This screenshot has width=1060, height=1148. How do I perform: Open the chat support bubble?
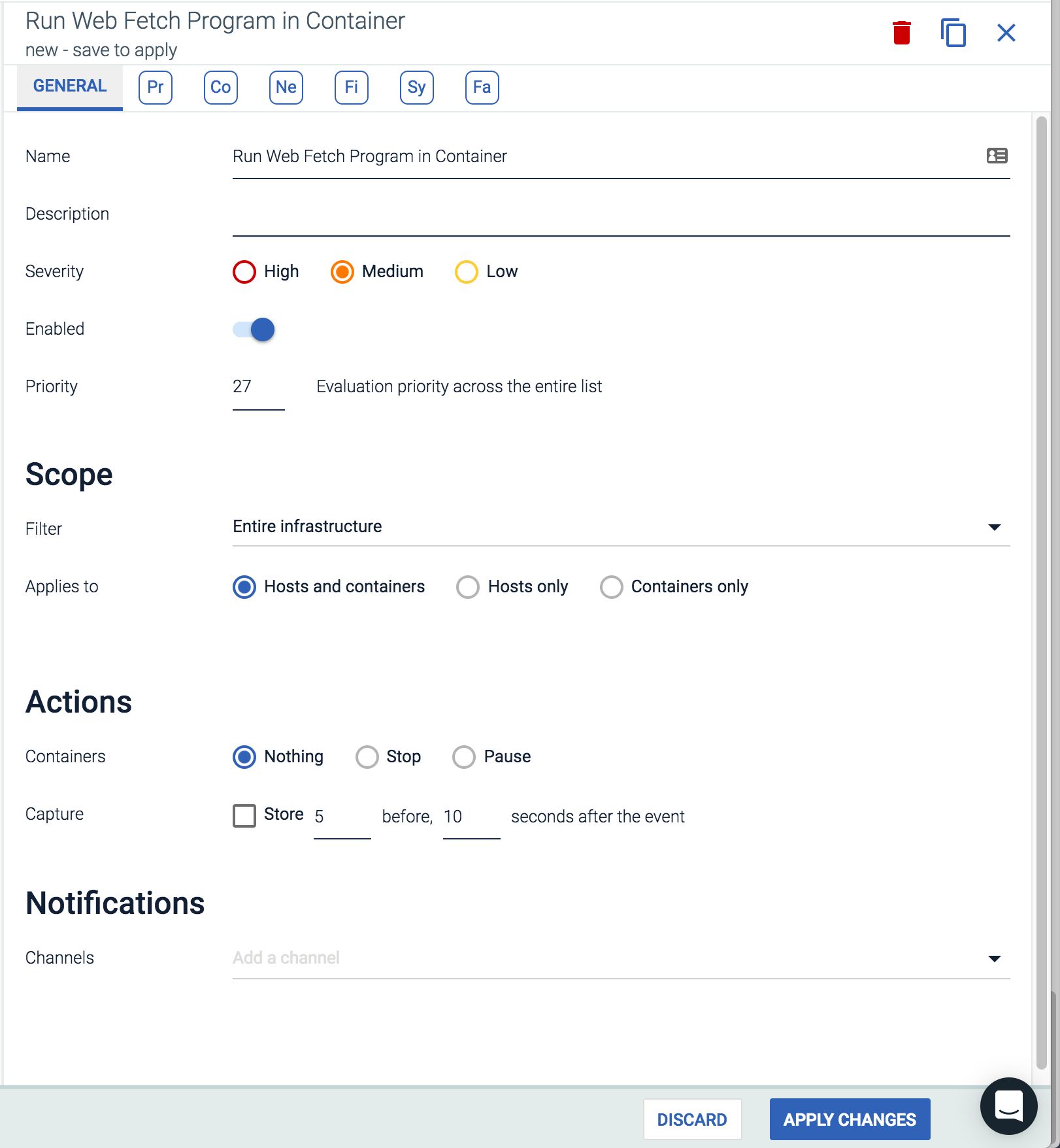pos(1009,1106)
